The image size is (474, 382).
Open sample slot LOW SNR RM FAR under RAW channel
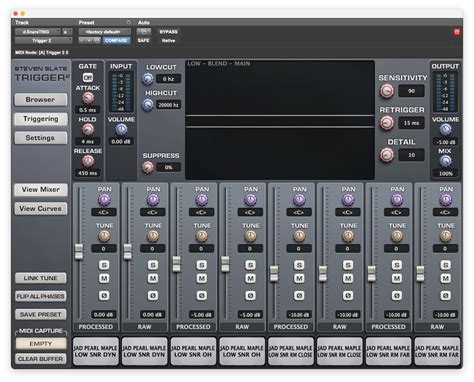[x=437, y=351]
